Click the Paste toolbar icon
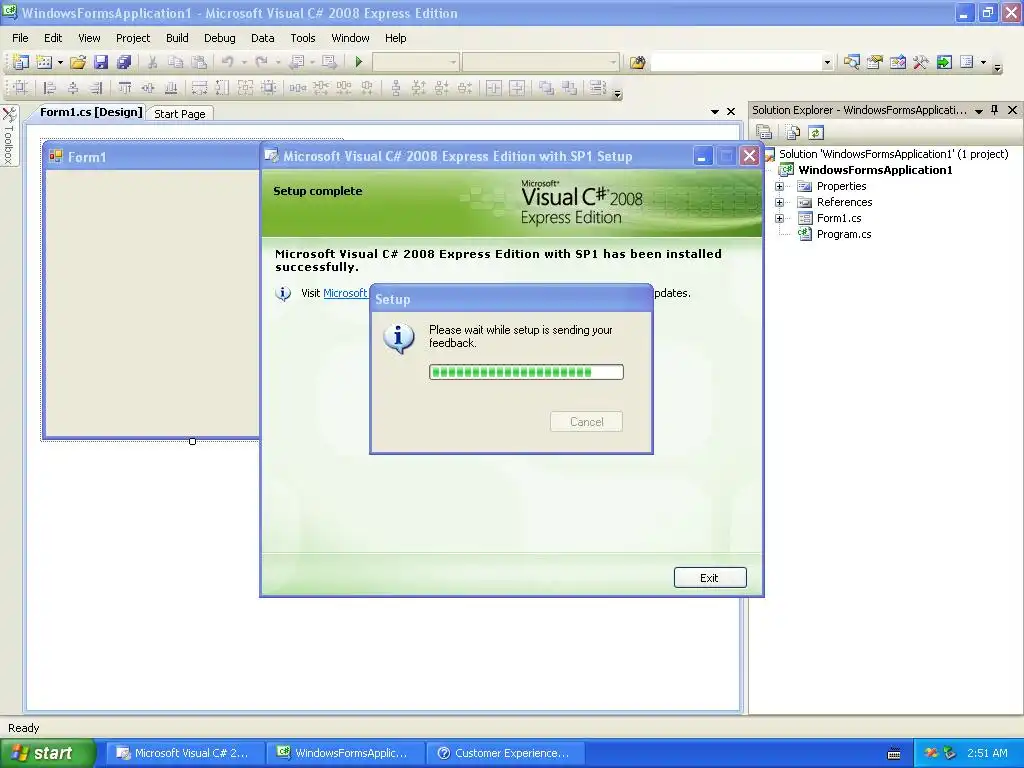Image resolution: width=1024 pixels, height=768 pixels. 199,62
